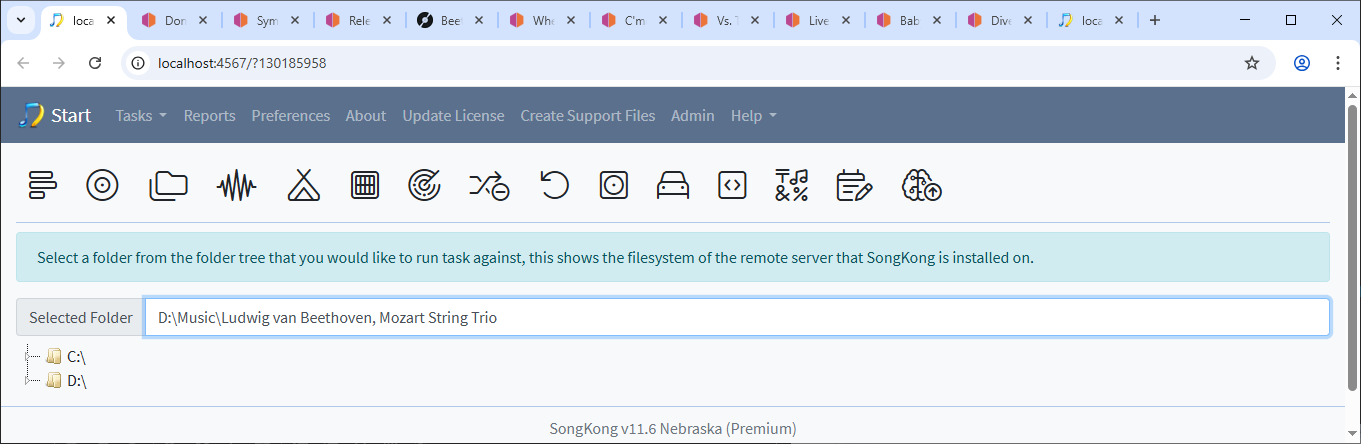Open the Admin menu item

pos(693,115)
